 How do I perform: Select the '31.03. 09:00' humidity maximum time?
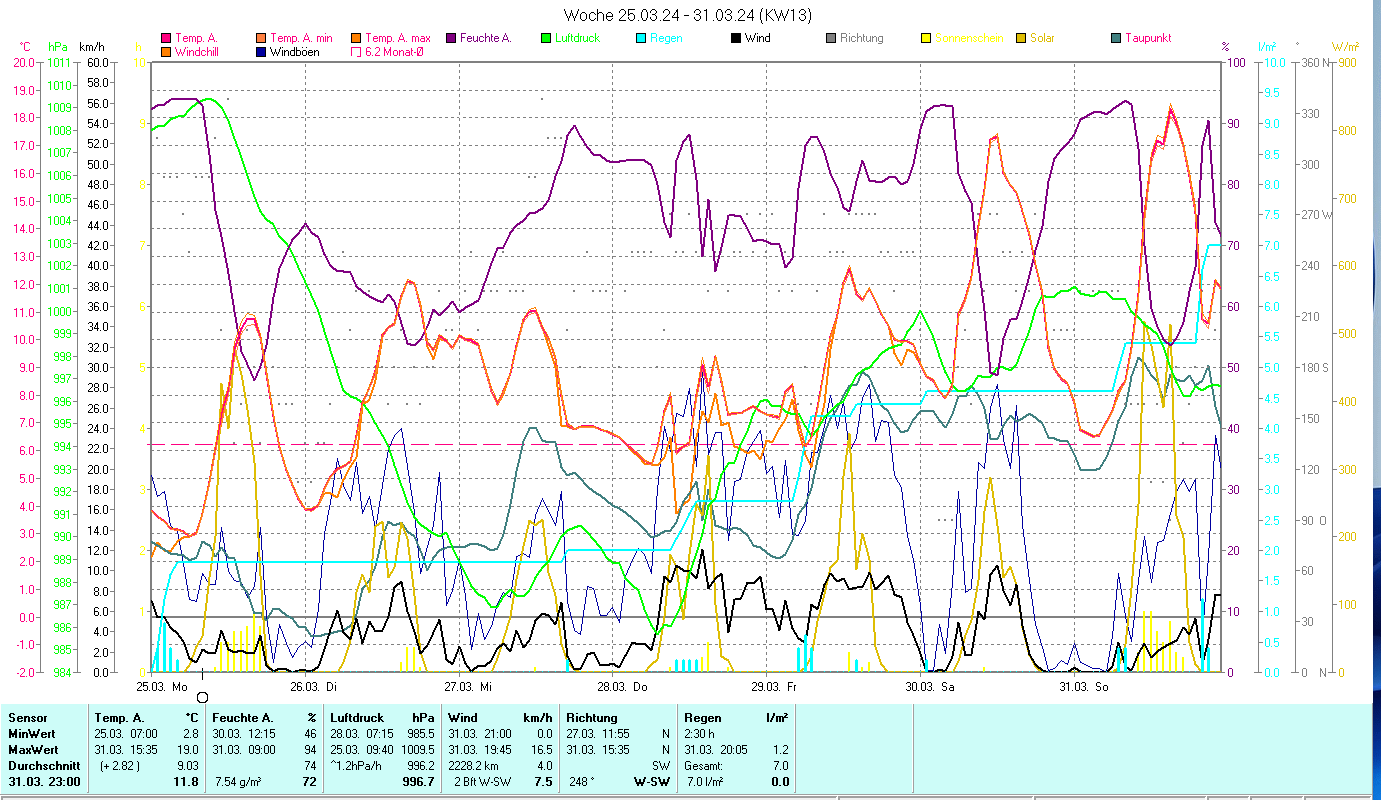[245, 750]
